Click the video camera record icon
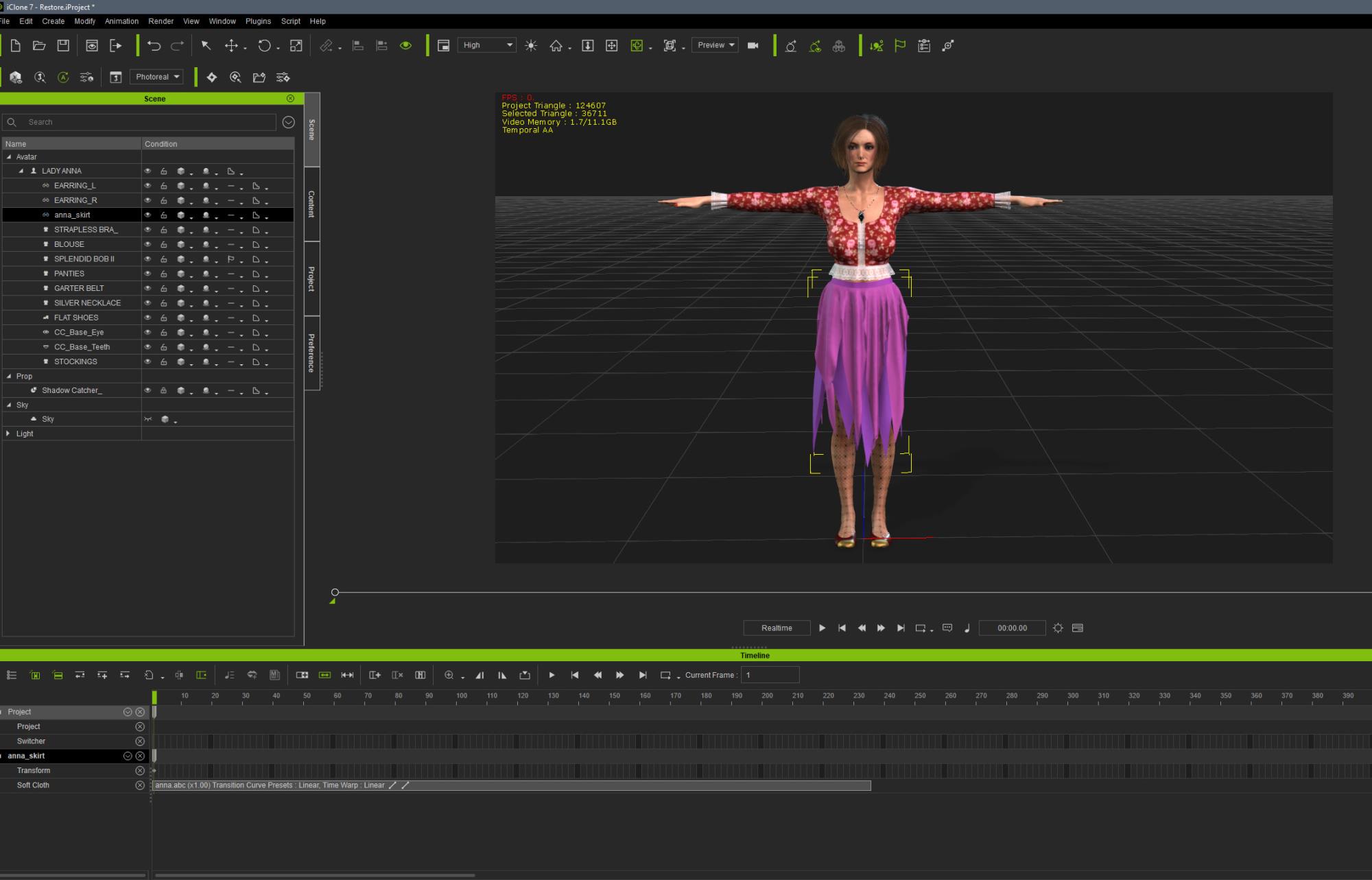 753,45
